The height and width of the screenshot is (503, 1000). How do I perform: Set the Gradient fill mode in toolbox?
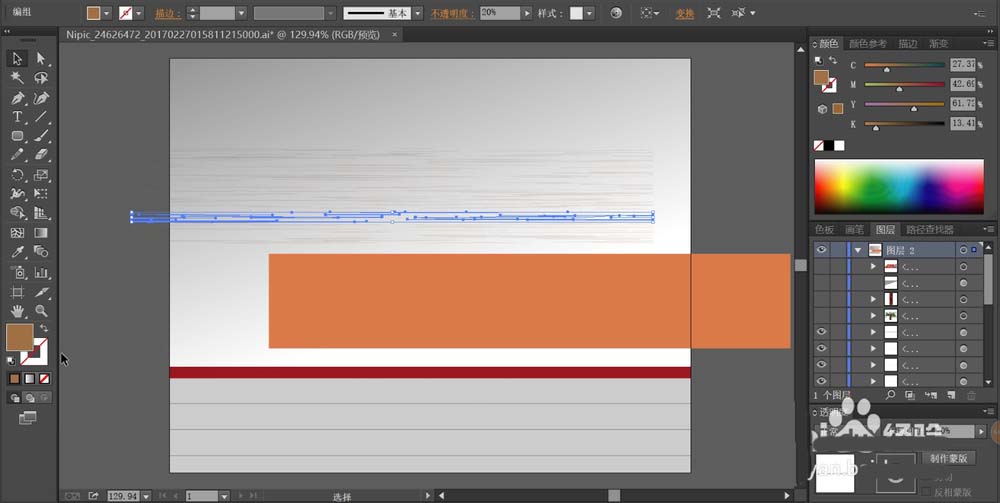click(29, 379)
